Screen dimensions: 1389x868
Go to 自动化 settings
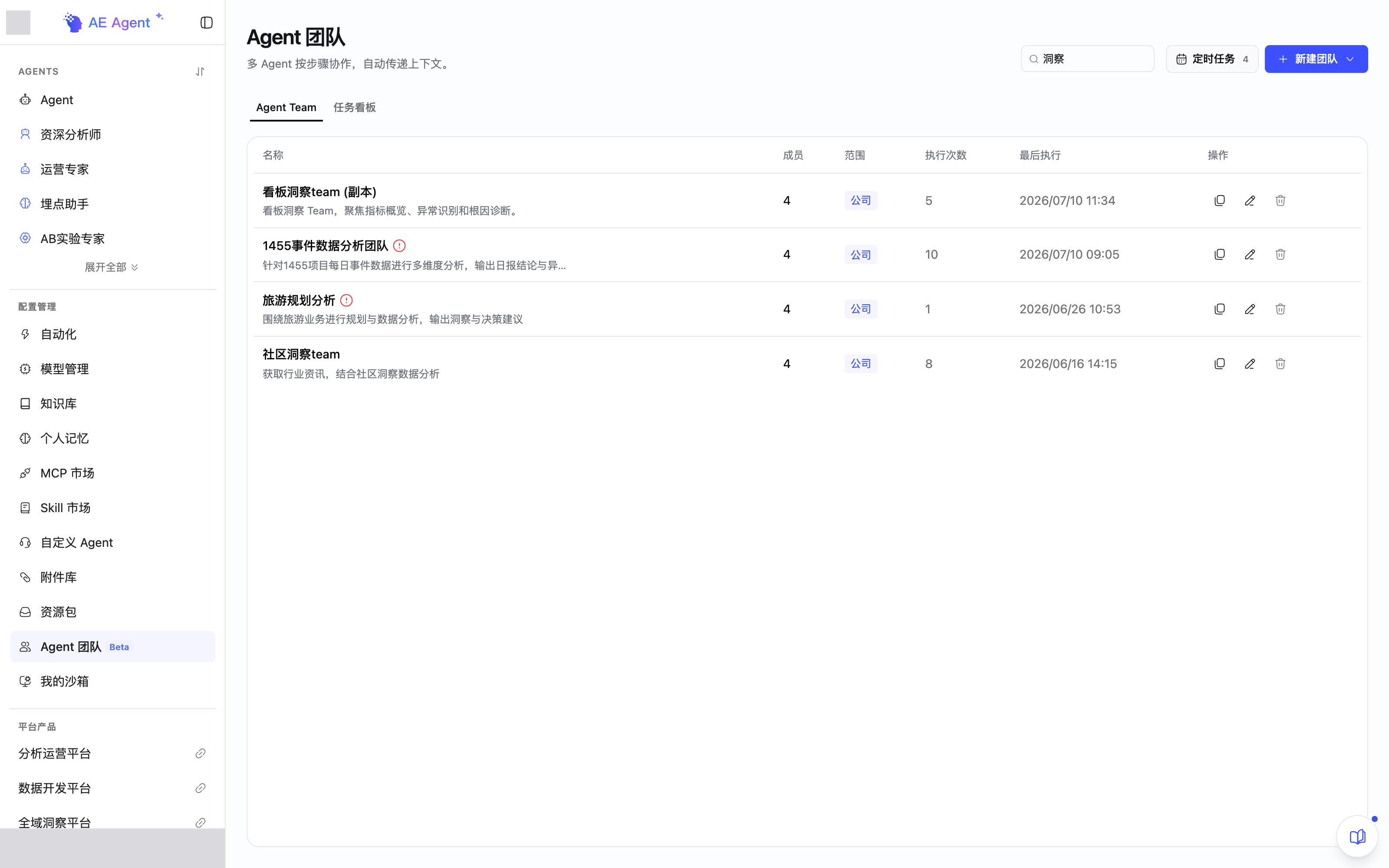[x=112, y=334]
